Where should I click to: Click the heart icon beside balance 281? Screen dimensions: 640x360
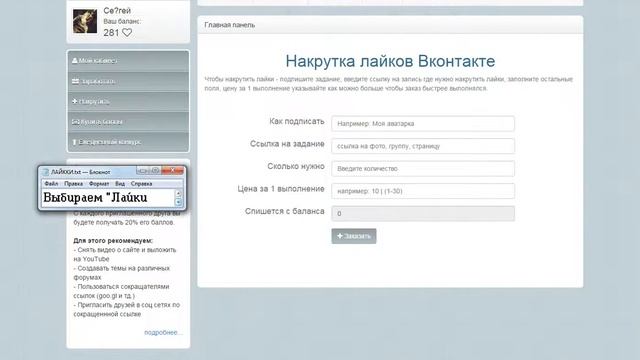127,33
